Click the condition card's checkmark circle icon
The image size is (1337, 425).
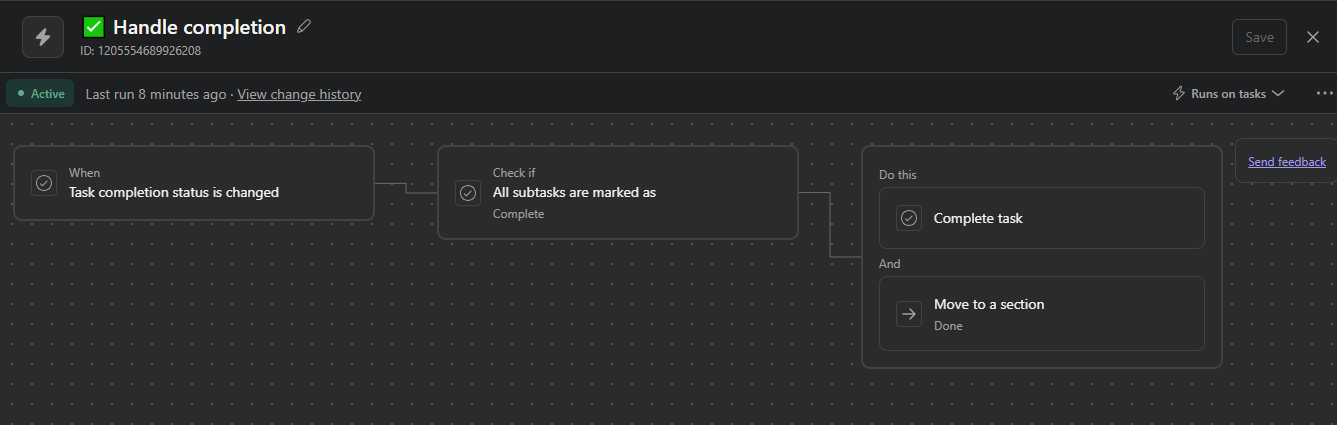(468, 192)
